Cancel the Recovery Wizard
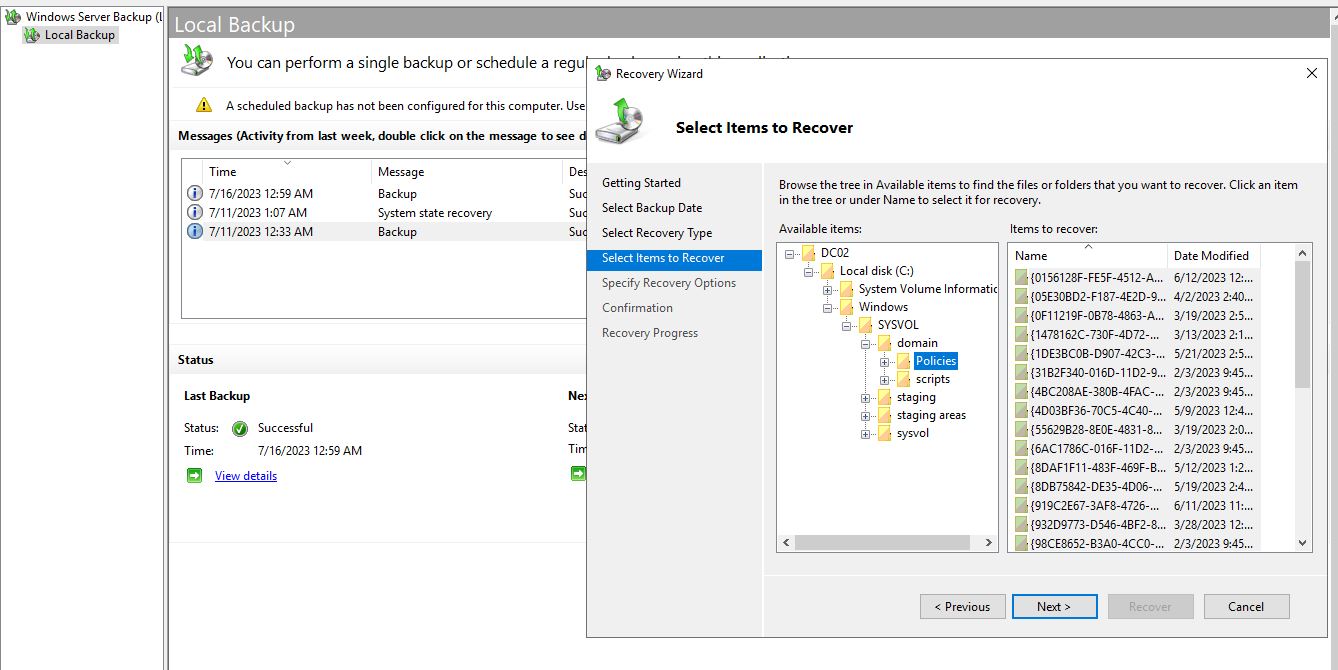 pos(1246,606)
